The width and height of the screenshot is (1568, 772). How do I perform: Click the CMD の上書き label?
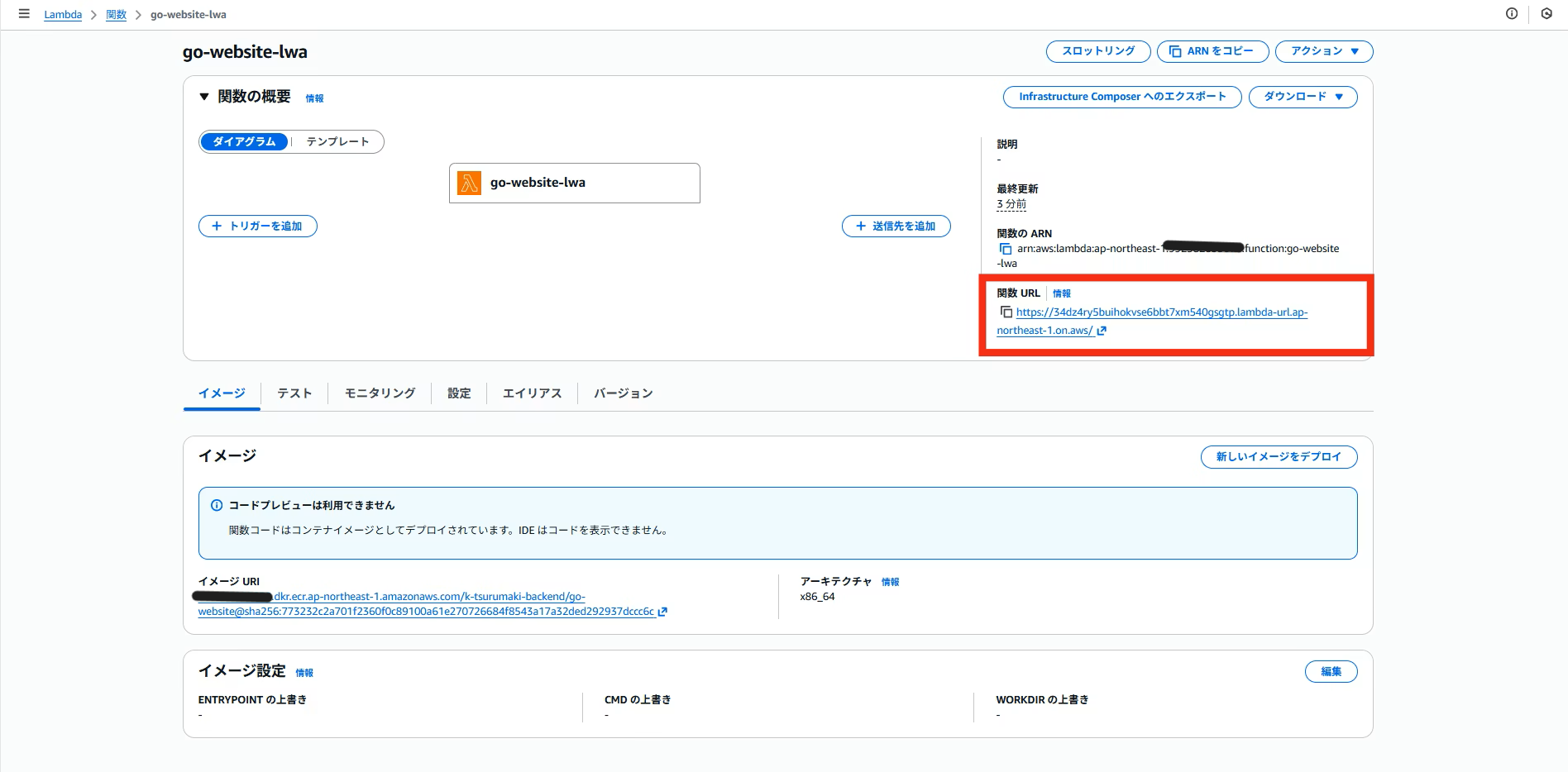pos(638,700)
